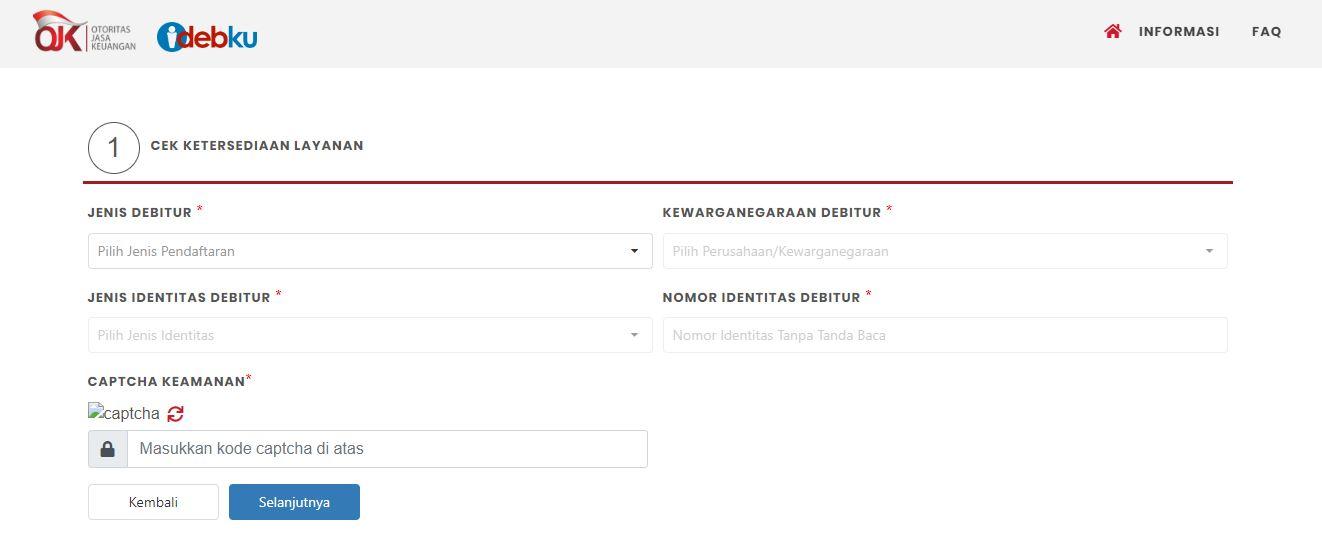This screenshot has width=1322, height=545.
Task: Refresh the captcha with red reload icon
Action: [x=175, y=413]
